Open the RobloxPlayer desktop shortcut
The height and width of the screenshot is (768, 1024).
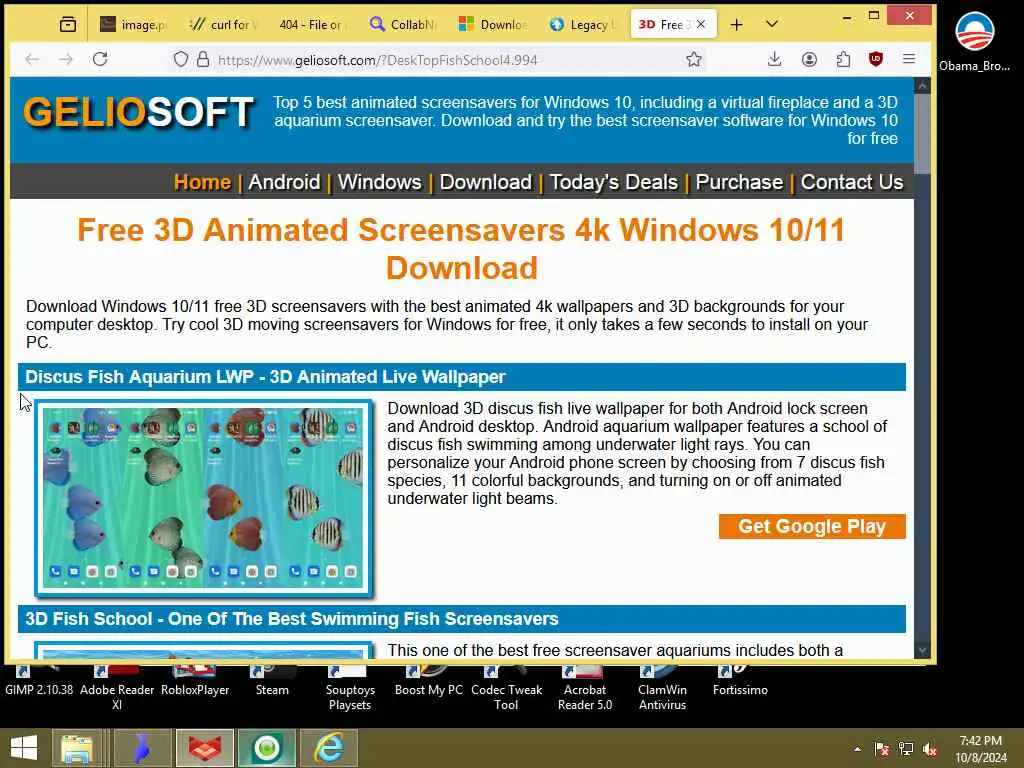click(195, 681)
